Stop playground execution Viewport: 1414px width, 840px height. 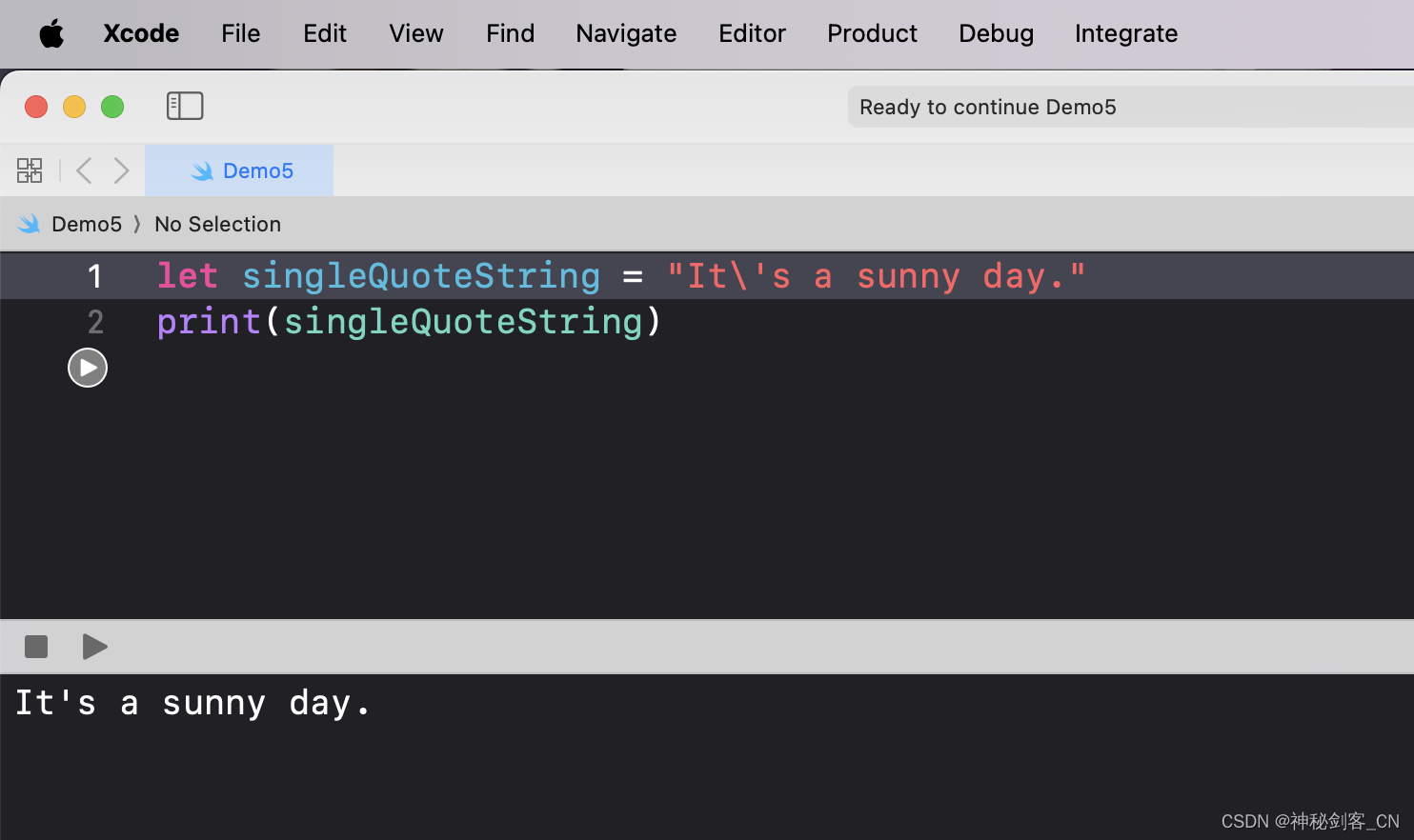pyautogui.click(x=36, y=647)
